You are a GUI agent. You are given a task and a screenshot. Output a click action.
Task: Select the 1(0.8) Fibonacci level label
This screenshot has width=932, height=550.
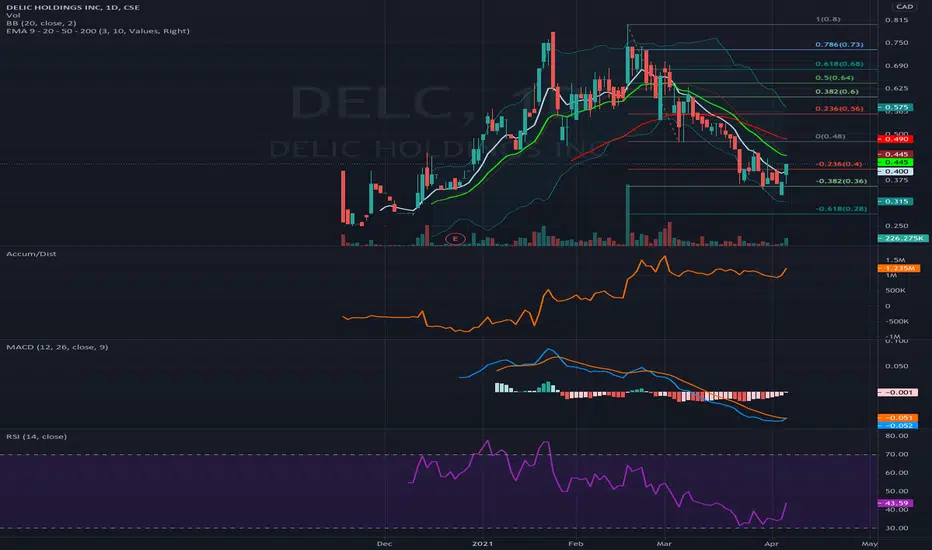pos(827,19)
